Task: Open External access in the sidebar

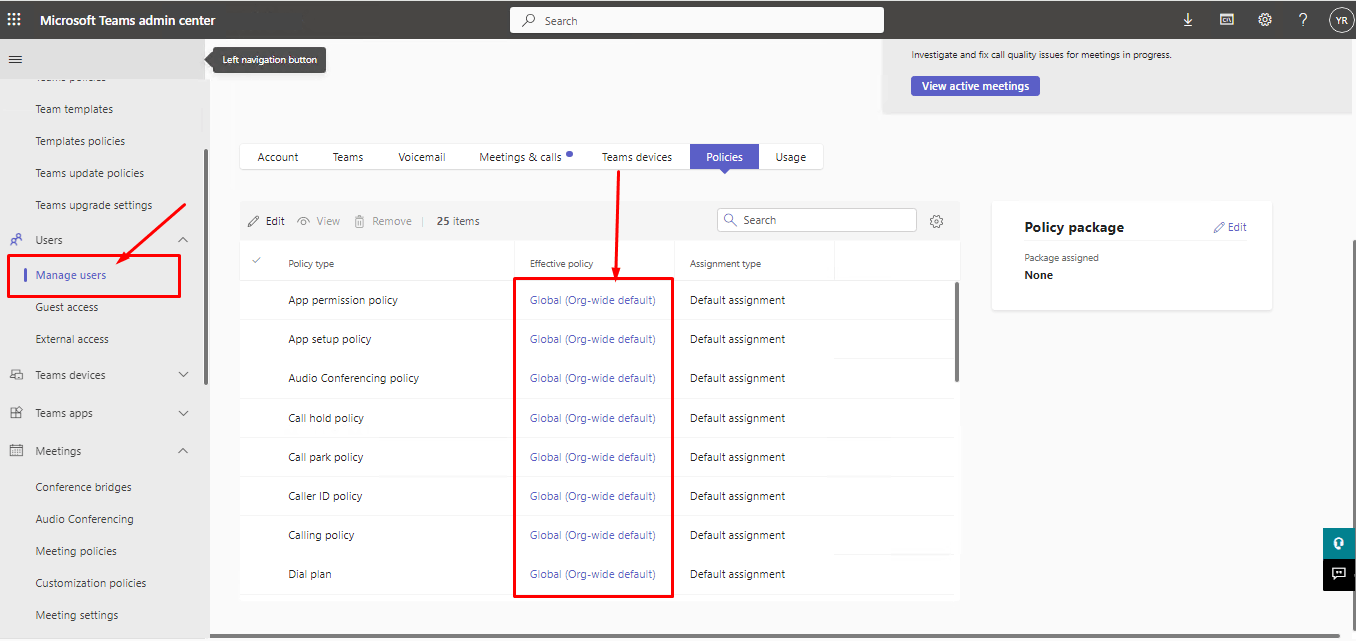Action: 72,339
